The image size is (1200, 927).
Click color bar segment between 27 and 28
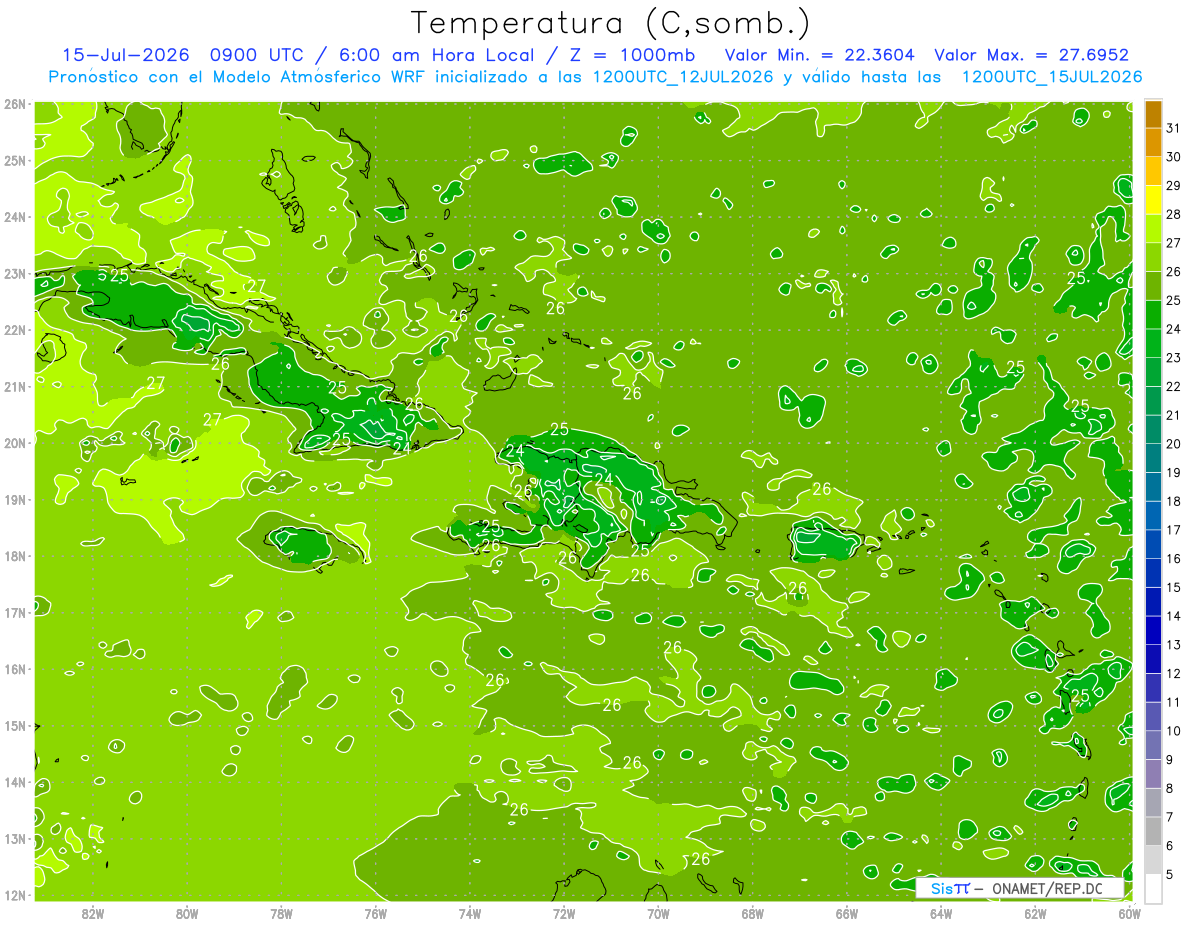click(1153, 229)
